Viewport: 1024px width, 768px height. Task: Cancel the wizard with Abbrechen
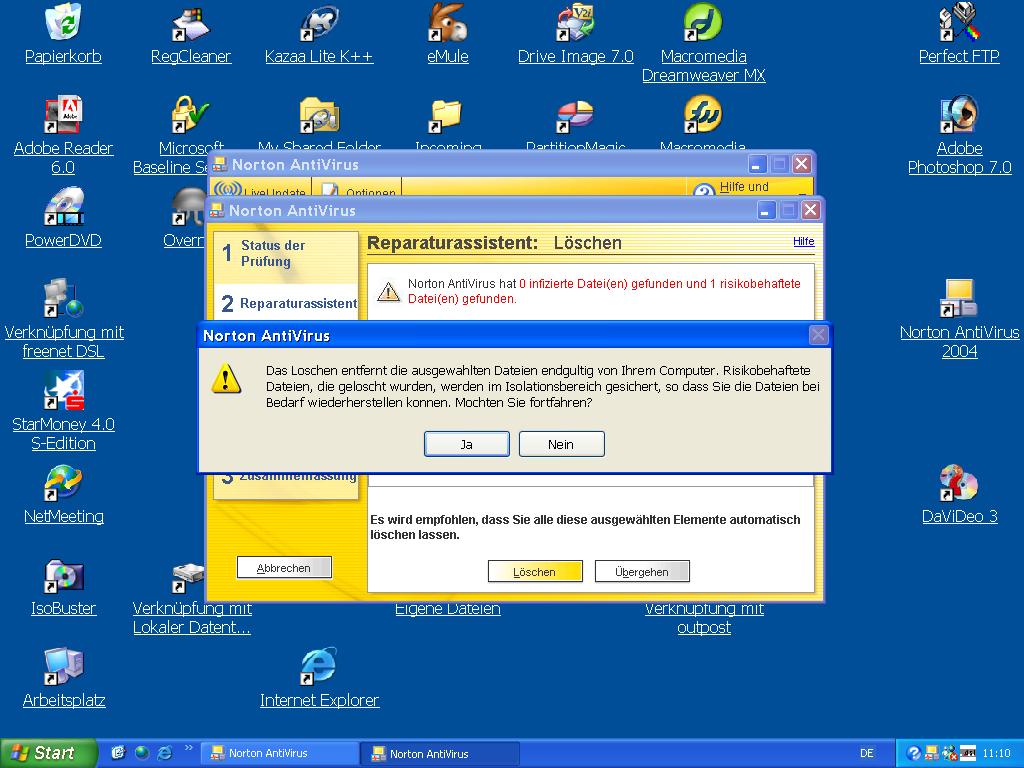click(284, 568)
